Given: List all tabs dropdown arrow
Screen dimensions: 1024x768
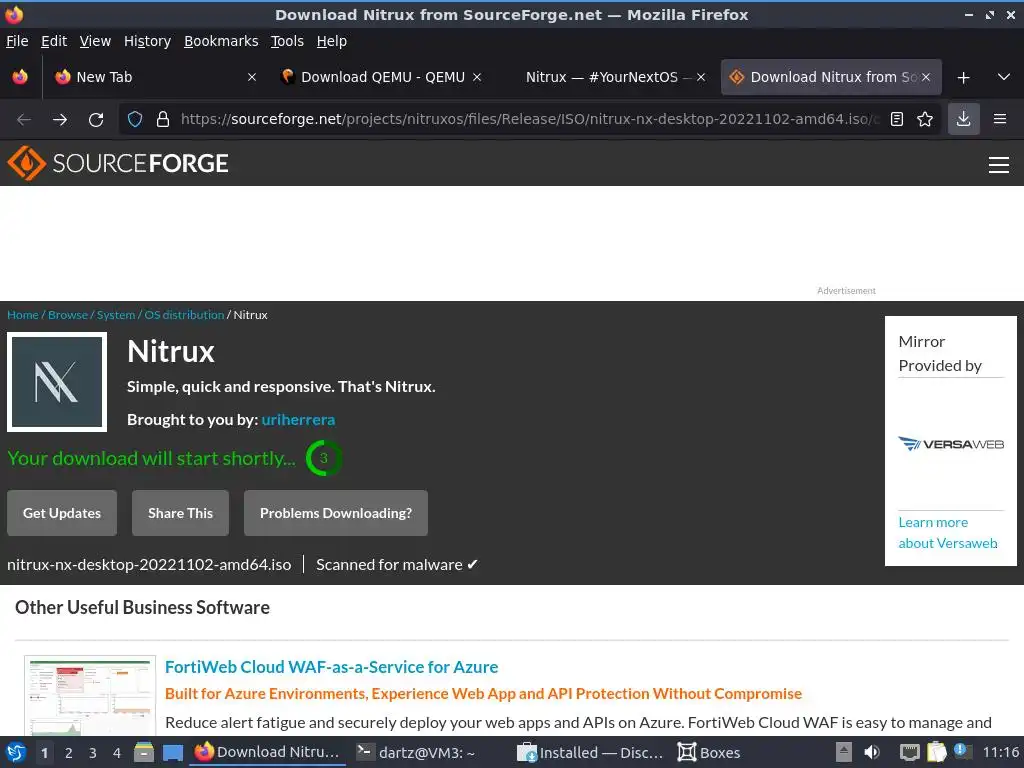Looking at the screenshot, I should pos(1004,77).
